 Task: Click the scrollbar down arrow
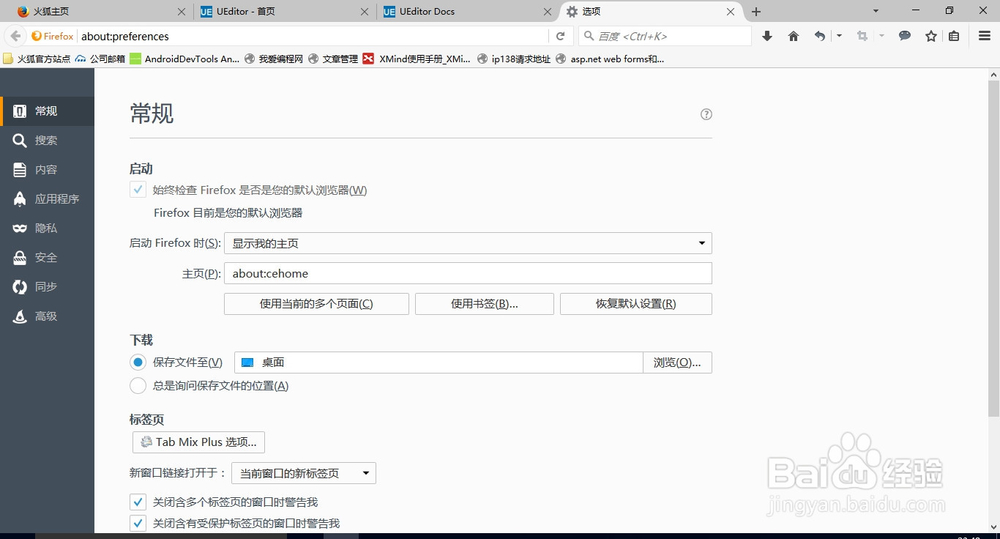tap(994, 527)
